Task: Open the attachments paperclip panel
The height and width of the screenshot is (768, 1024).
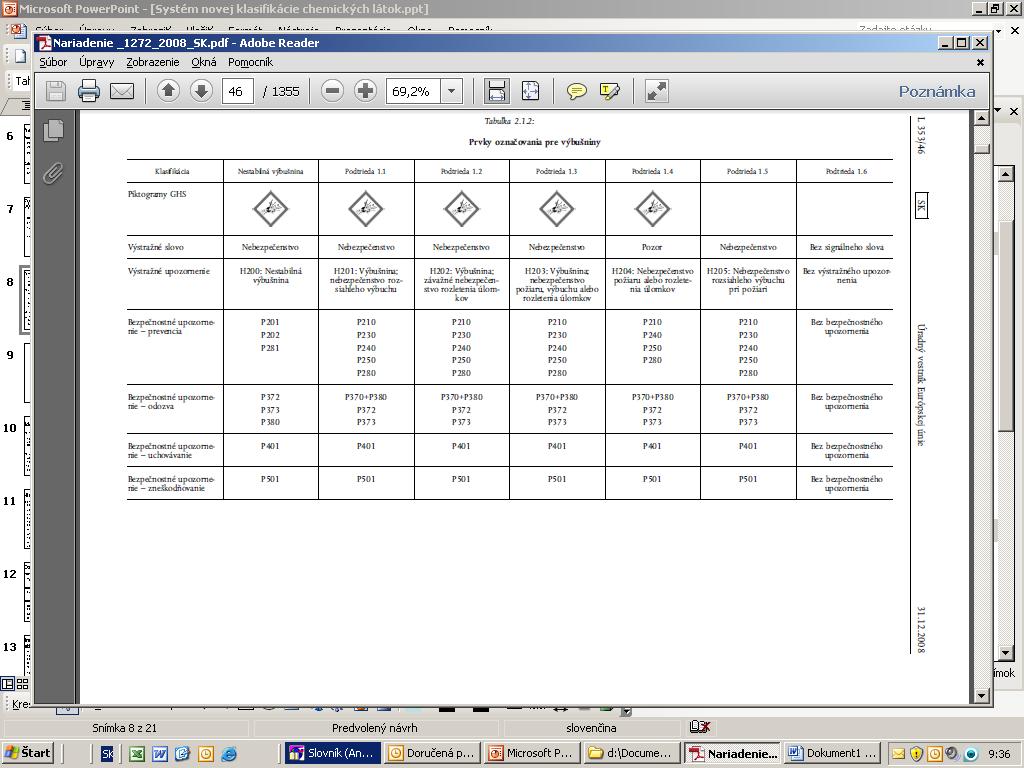Action: [54, 174]
